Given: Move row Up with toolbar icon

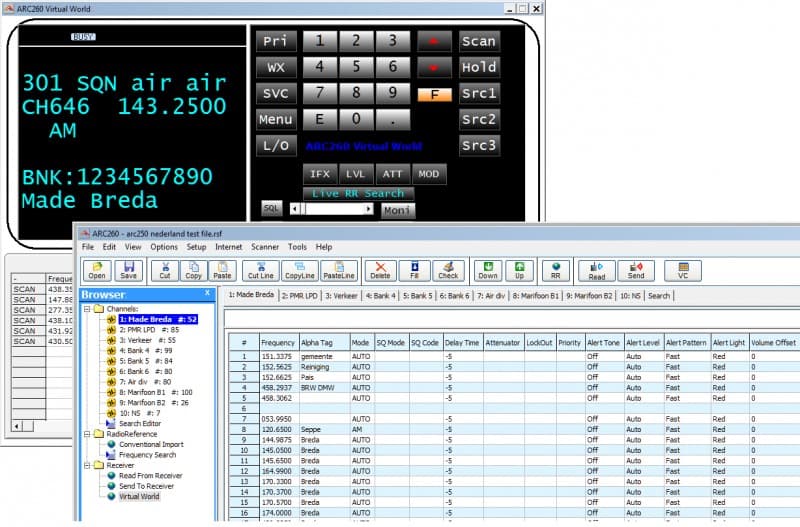Looking at the screenshot, I should pyautogui.click(x=519, y=270).
